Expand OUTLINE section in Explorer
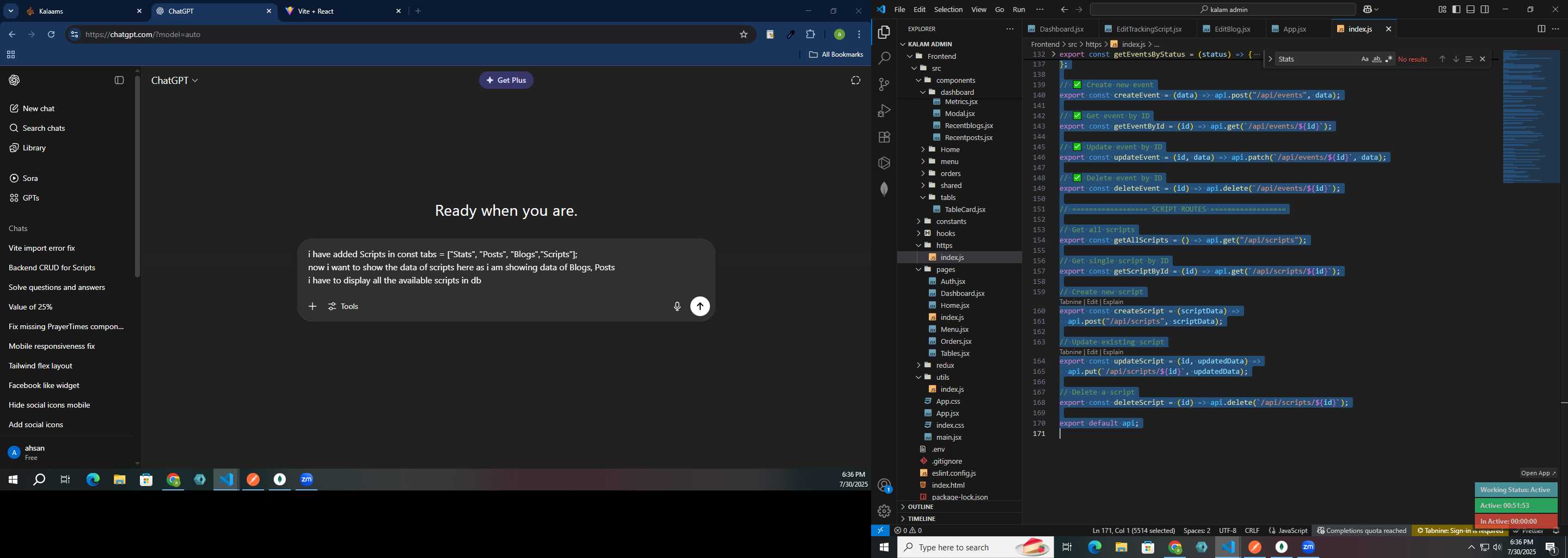The width and height of the screenshot is (1568, 558). 959,507
